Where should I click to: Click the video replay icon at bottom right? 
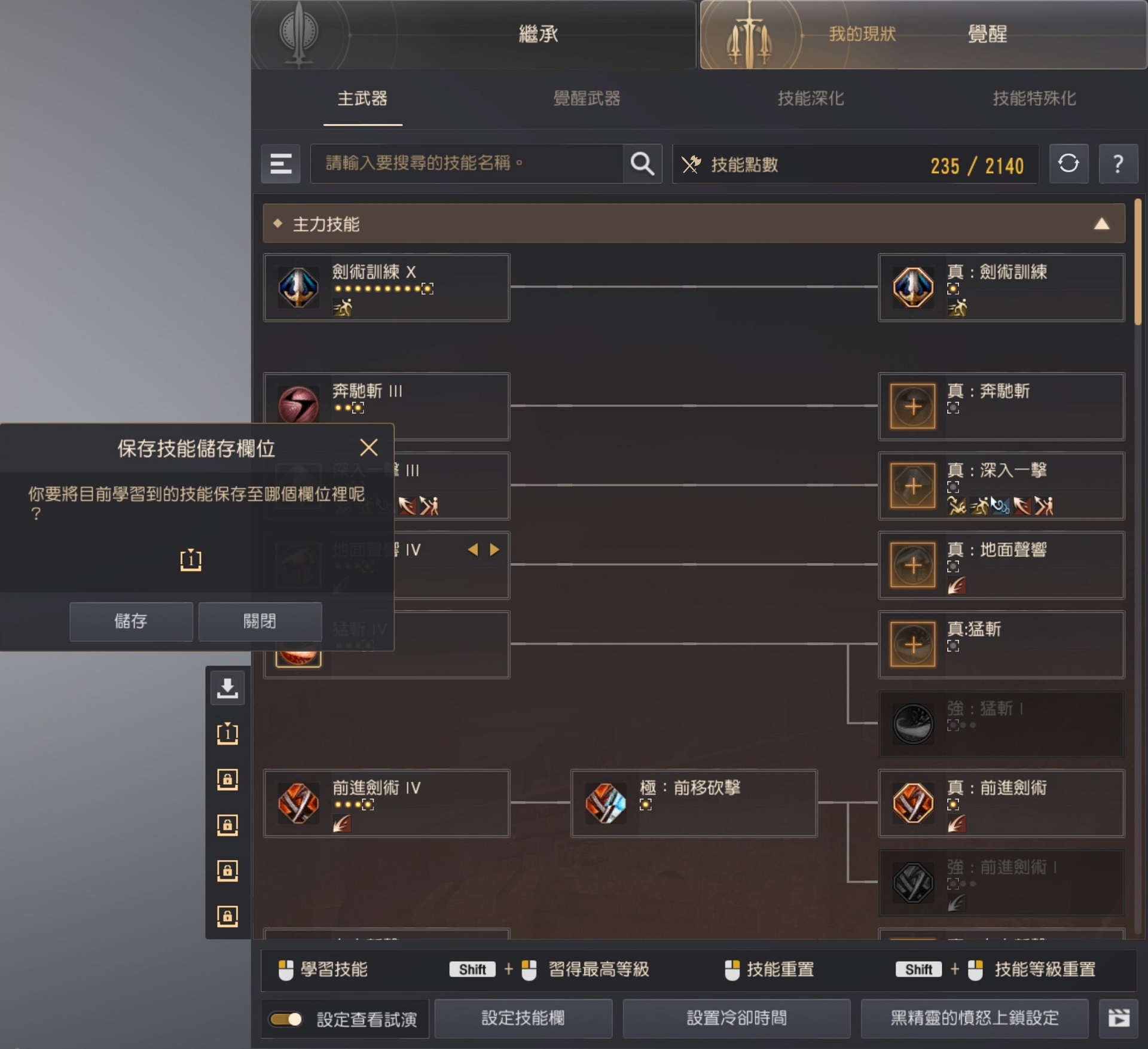pyautogui.click(x=1118, y=1018)
